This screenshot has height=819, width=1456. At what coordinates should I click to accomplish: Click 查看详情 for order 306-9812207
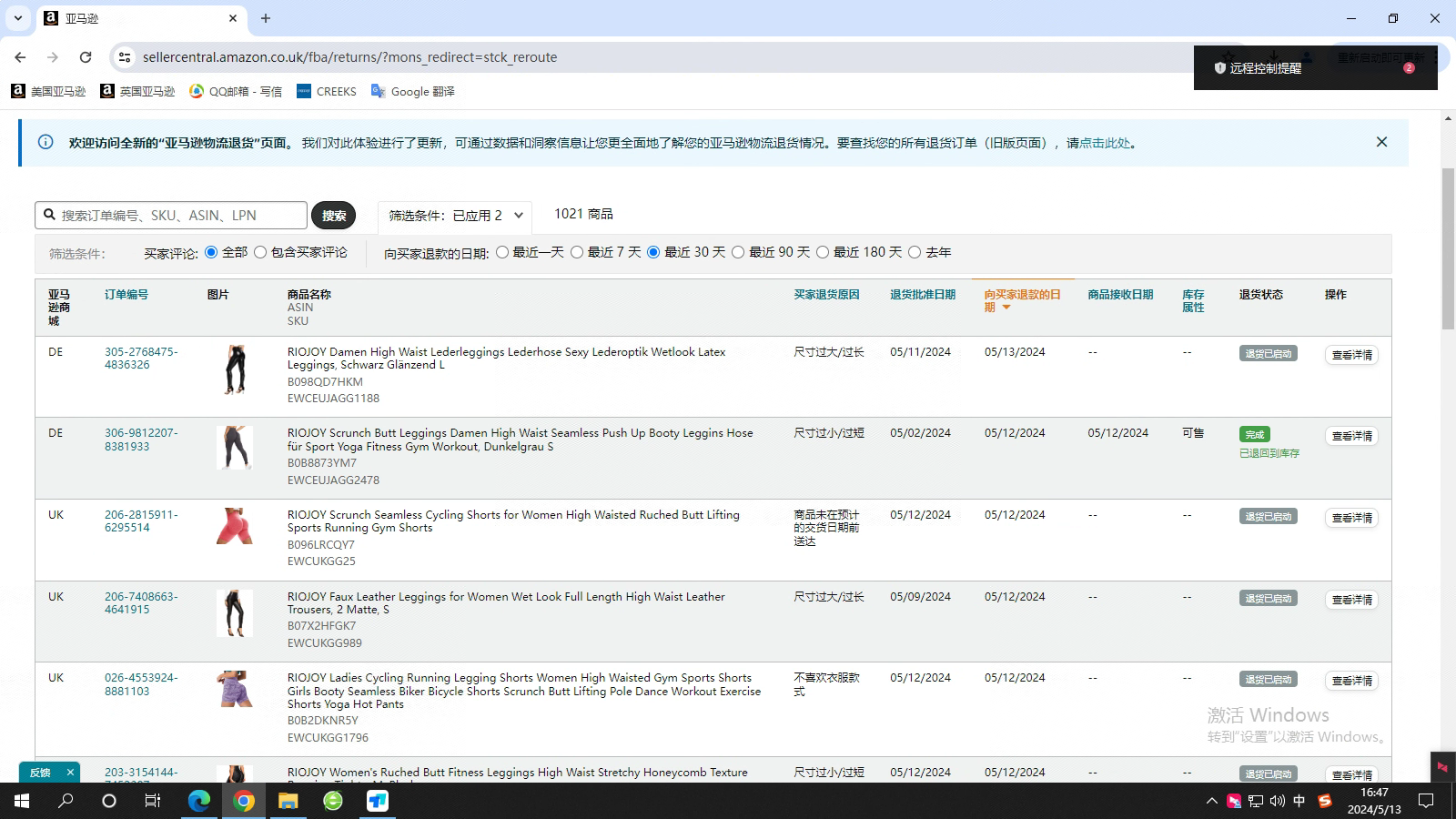(1351, 436)
